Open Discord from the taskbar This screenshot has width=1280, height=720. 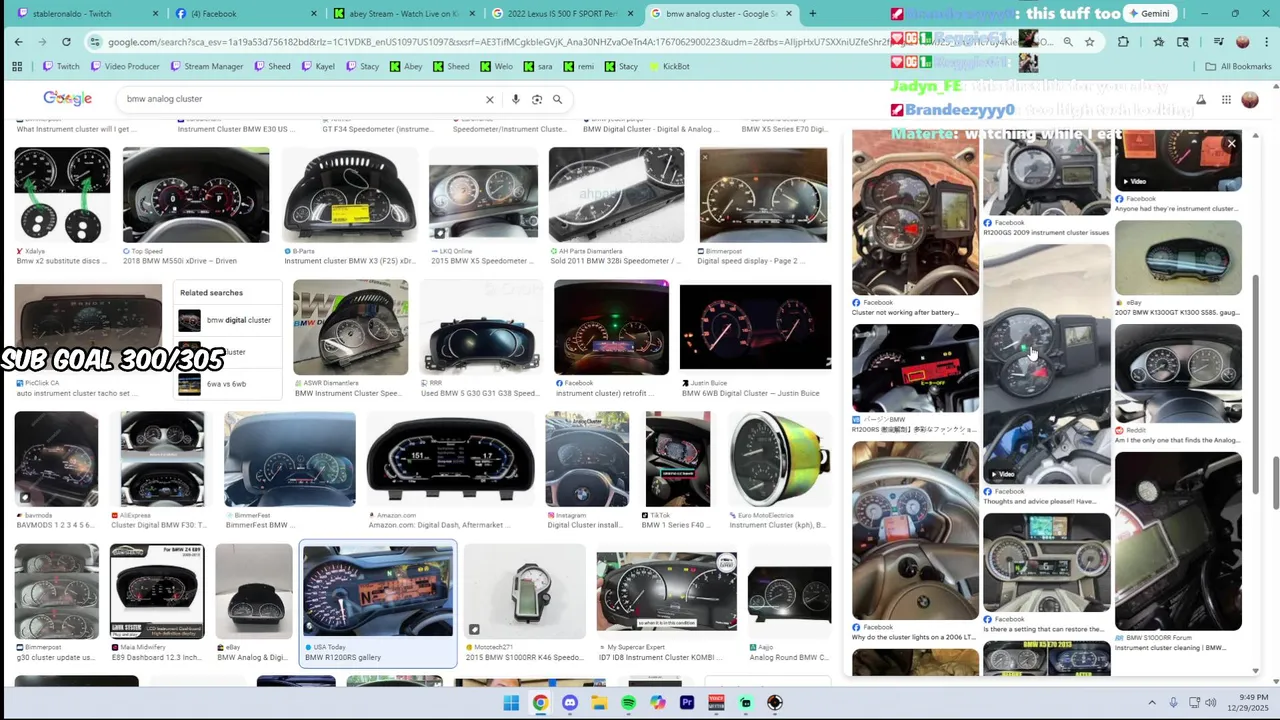pyautogui.click(x=570, y=703)
